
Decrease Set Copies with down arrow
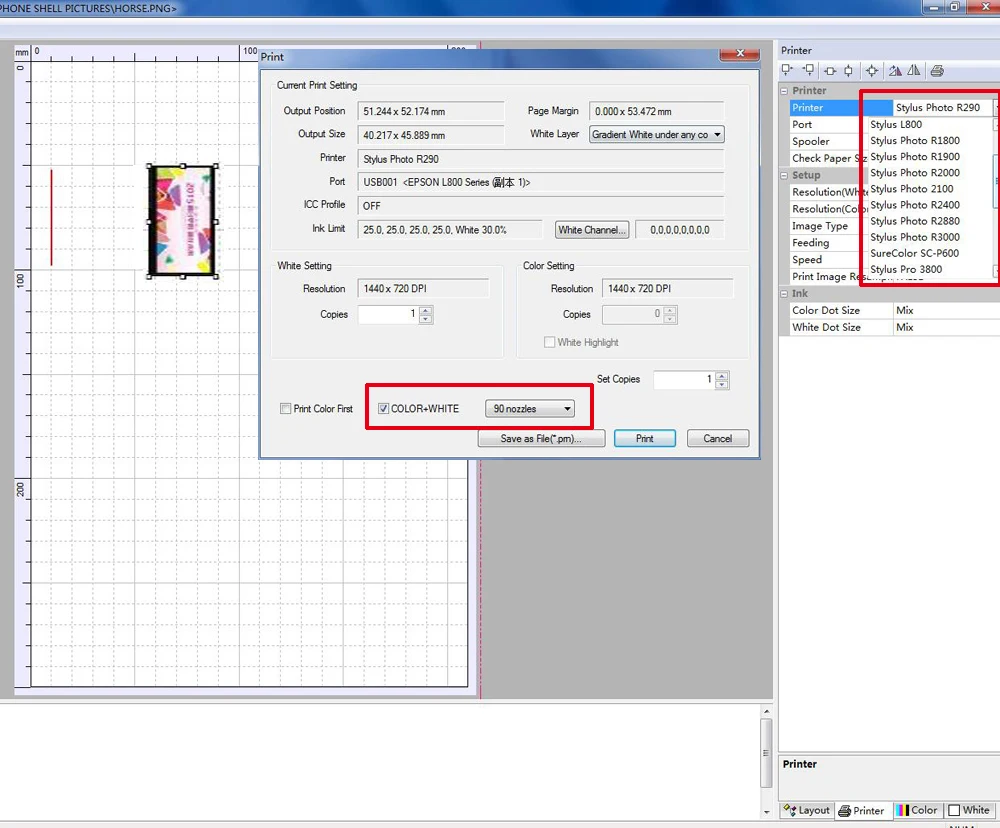tap(721, 384)
